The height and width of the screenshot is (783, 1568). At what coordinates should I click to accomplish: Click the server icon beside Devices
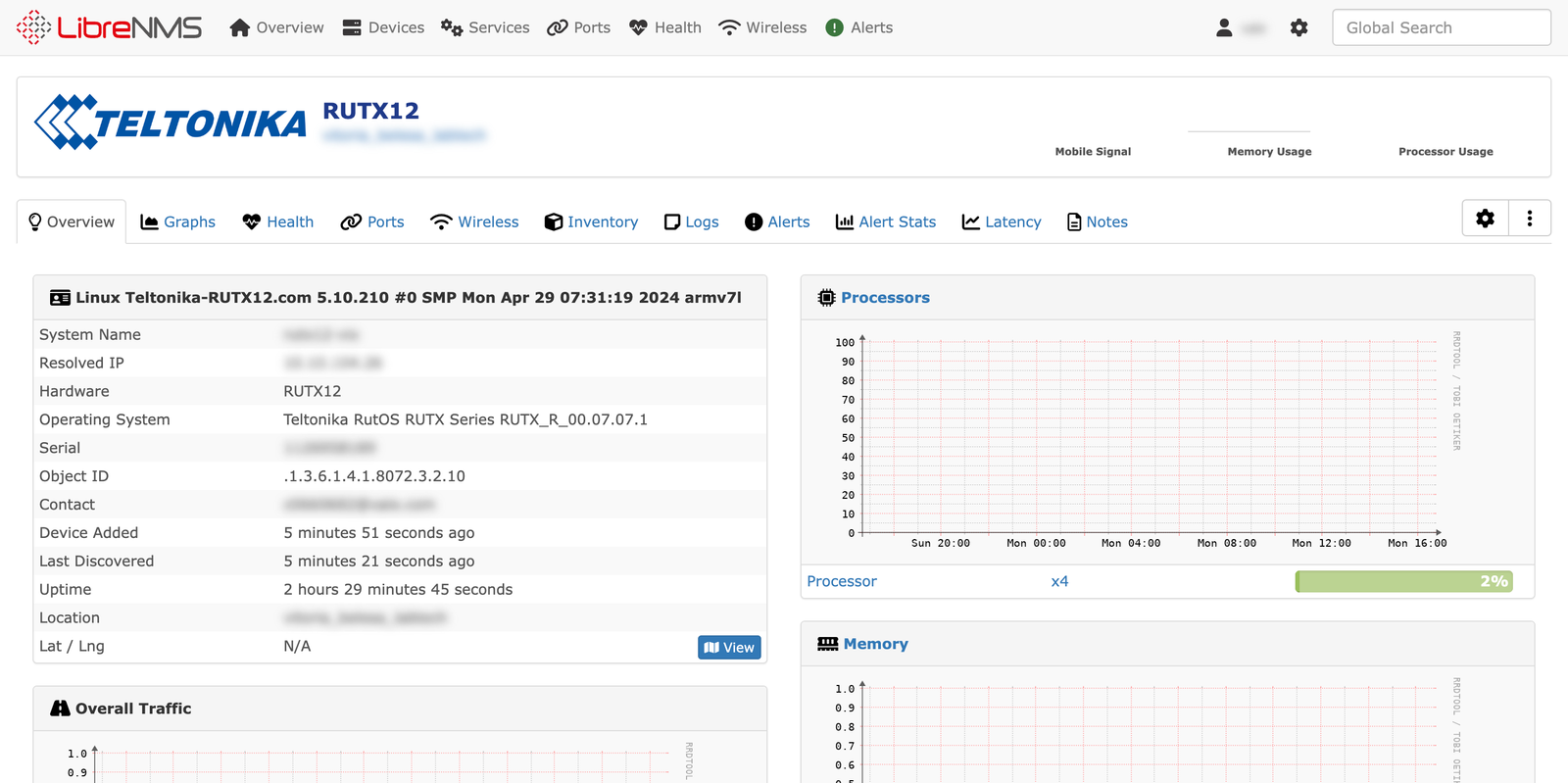pyautogui.click(x=352, y=27)
